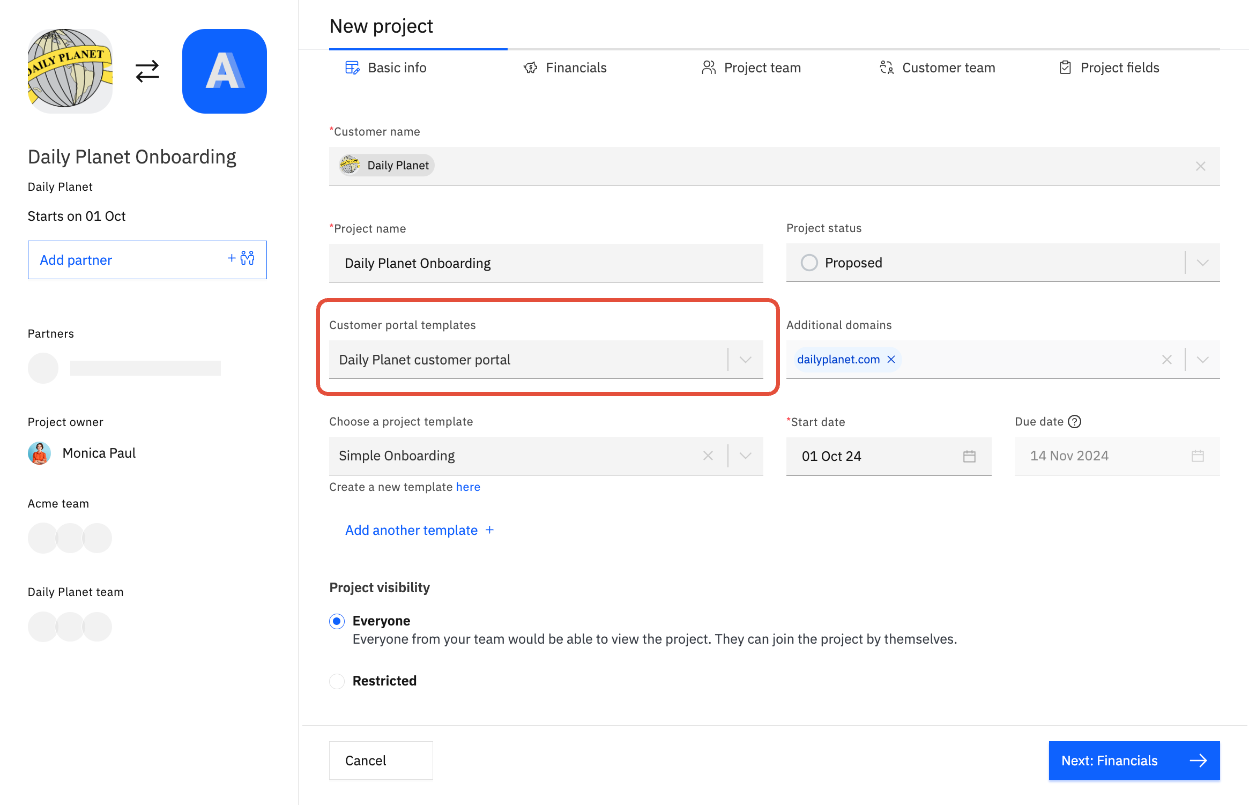
Task: Click the Daily Planet customer portal selector
Action: click(546, 360)
